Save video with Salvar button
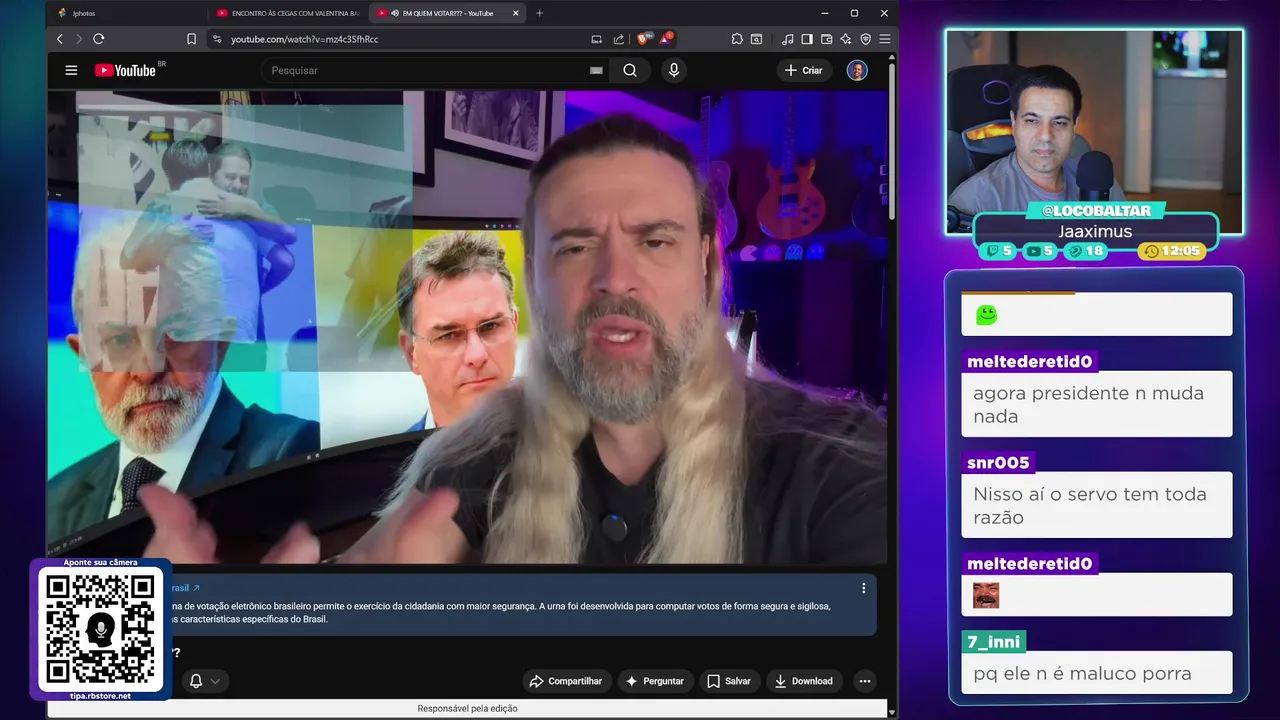Viewport: 1280px width, 720px height. pos(728,681)
